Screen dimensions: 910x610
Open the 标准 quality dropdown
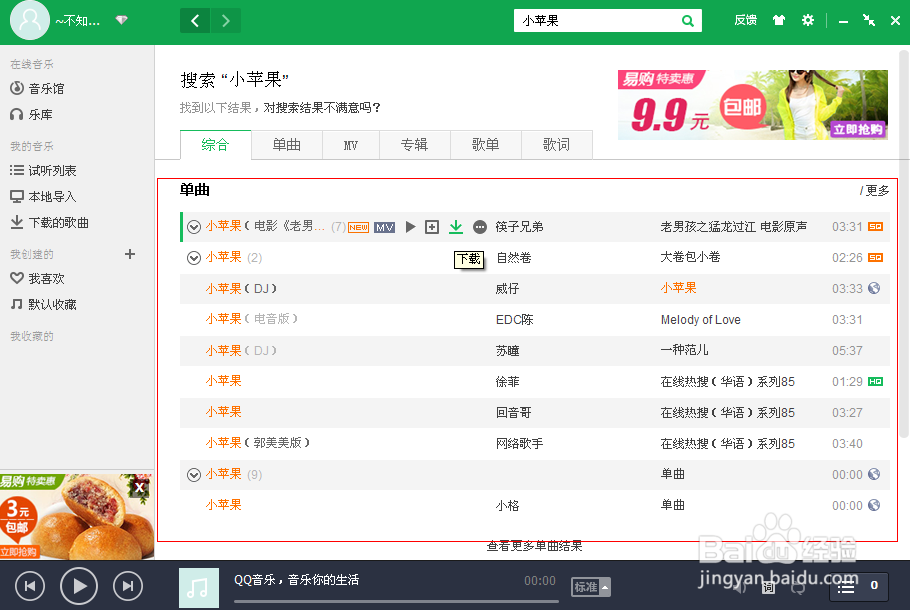591,587
